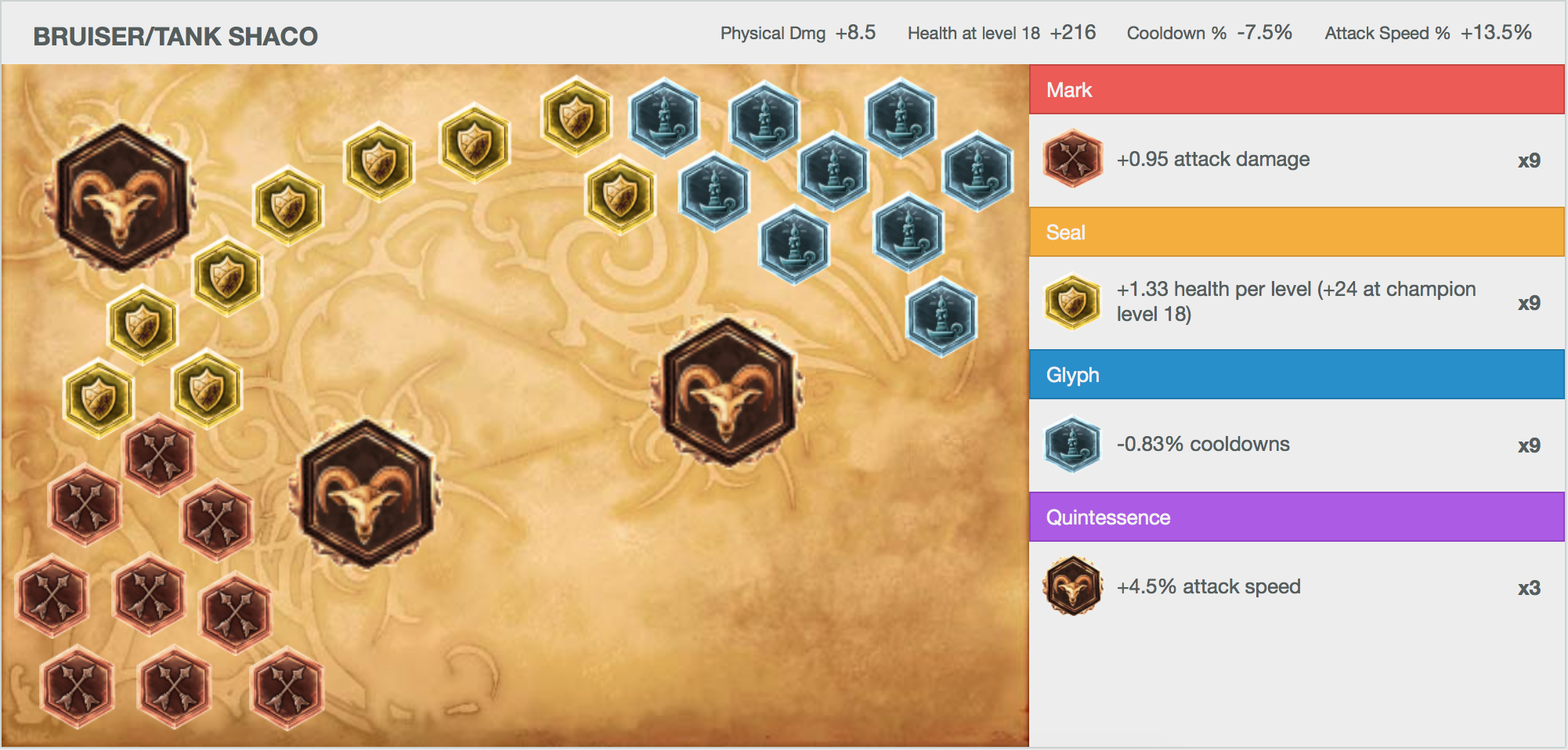
Task: Select the blue Glyph section header
Action: (1297, 374)
